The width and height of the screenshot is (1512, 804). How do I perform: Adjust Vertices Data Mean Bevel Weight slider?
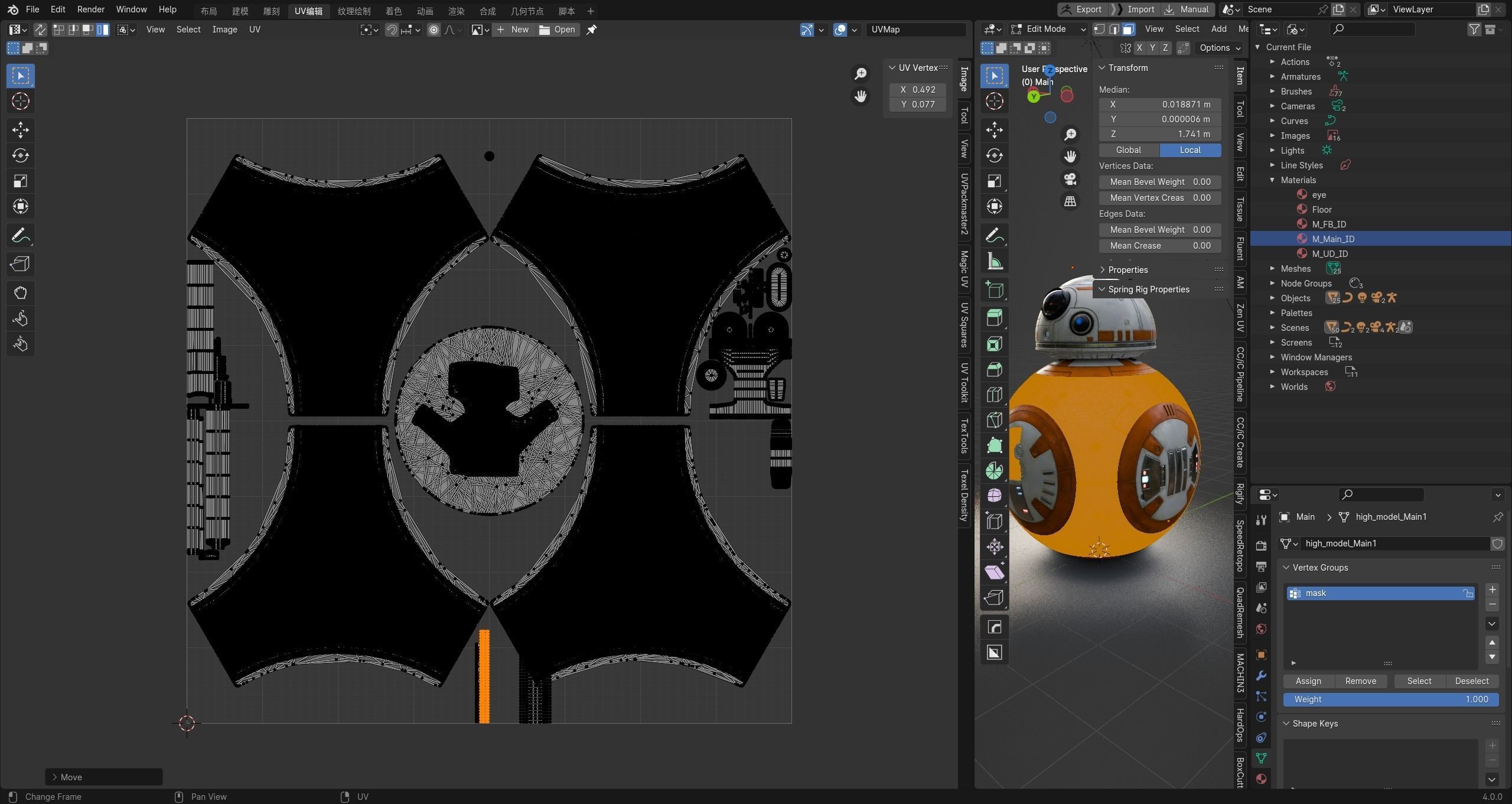point(1160,182)
